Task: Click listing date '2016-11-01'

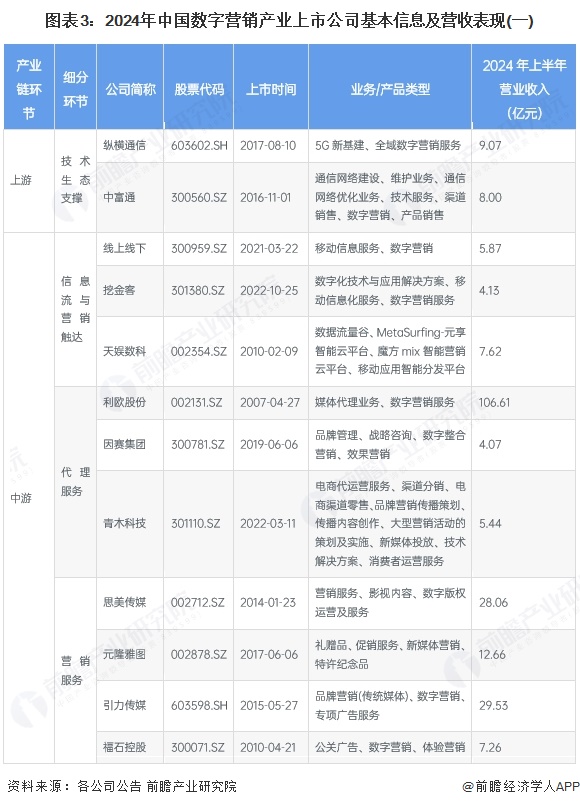Action: coord(266,197)
